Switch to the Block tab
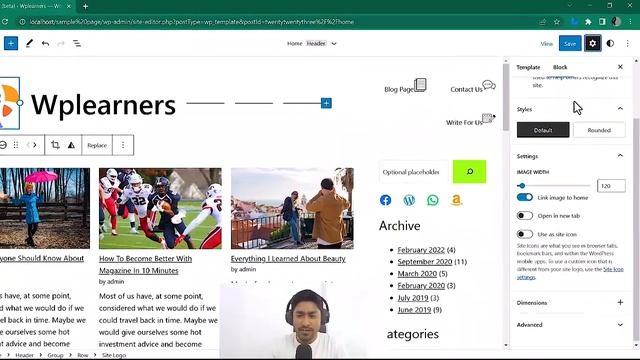Screen dimensions: 640x360 [x=560, y=67]
